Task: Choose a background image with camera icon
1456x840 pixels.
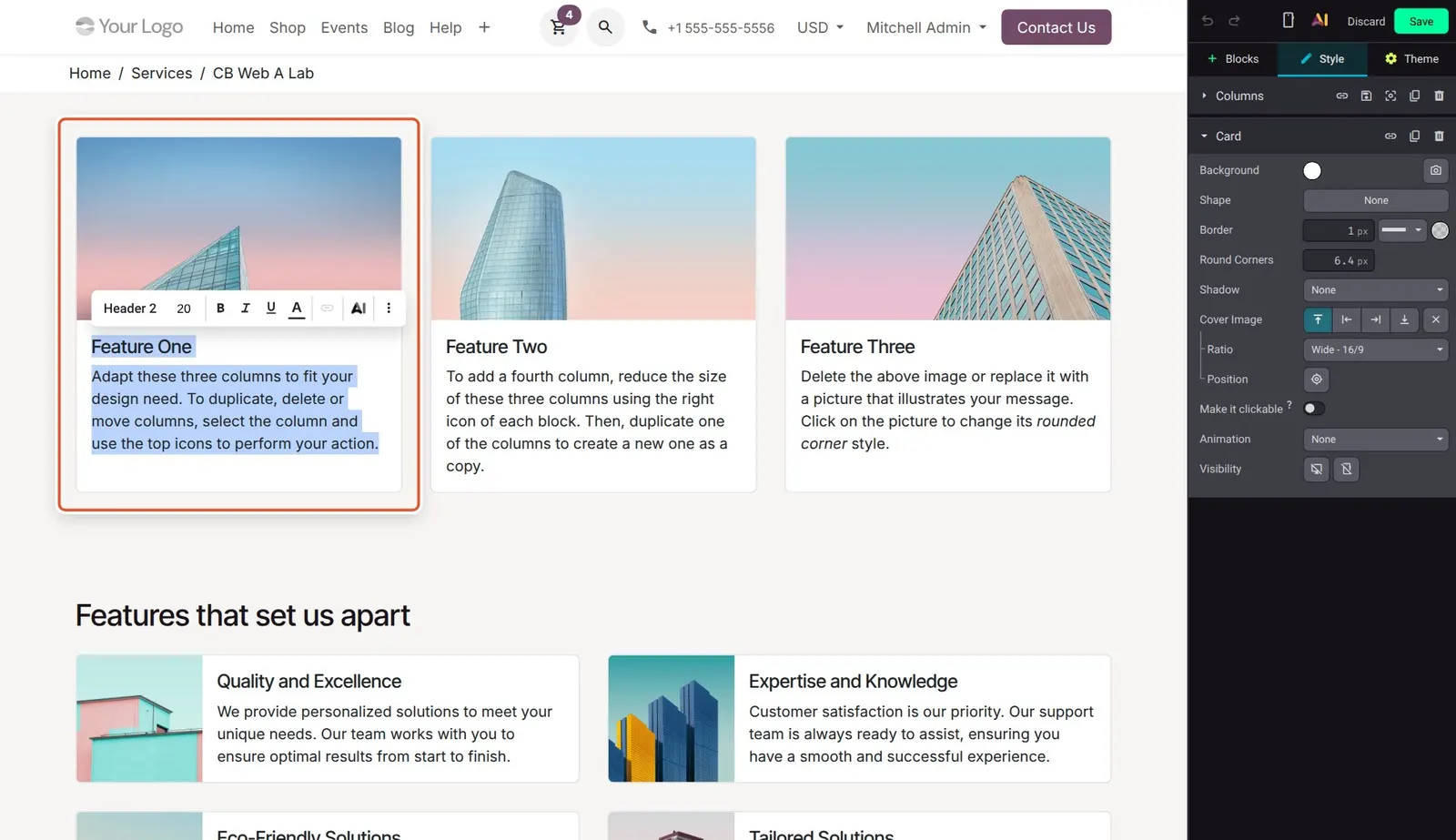Action: pyautogui.click(x=1435, y=170)
